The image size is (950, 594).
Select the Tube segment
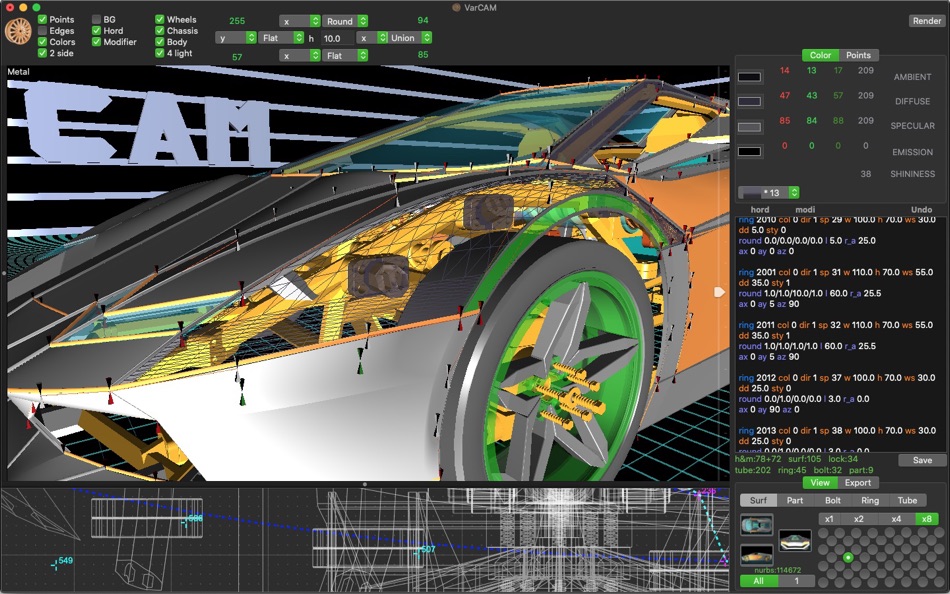pyautogui.click(x=907, y=500)
